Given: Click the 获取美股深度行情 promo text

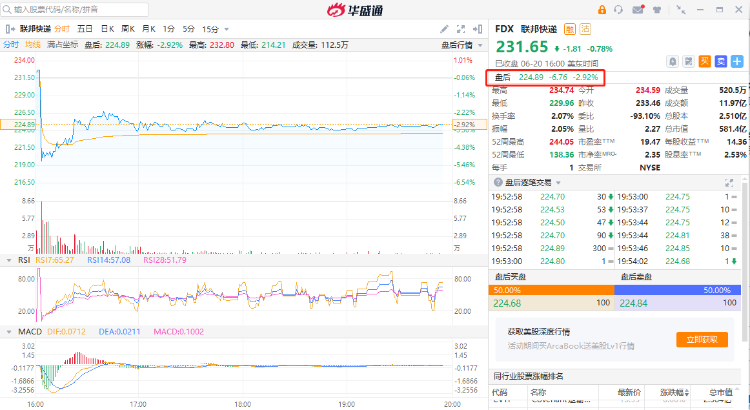Looking at the screenshot, I should click(539, 332).
